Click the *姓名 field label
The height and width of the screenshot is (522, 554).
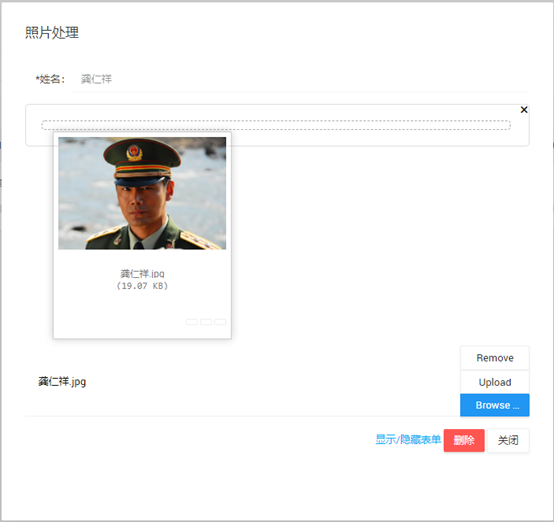pos(50,79)
